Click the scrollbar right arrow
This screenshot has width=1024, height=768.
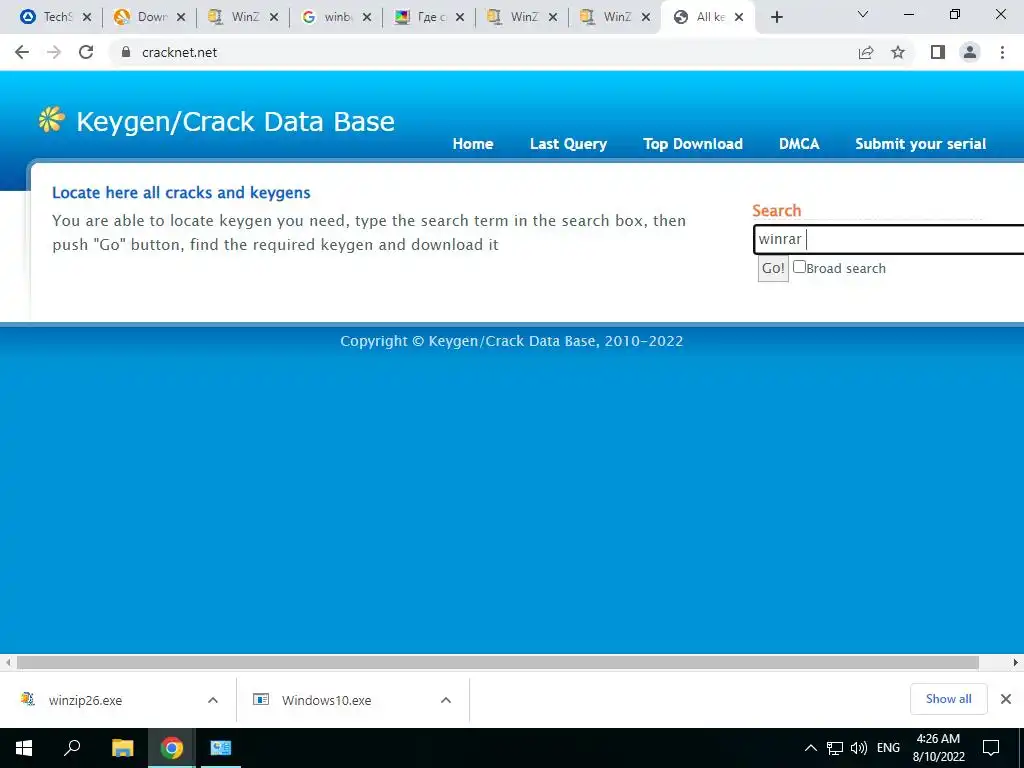coord(1016,663)
